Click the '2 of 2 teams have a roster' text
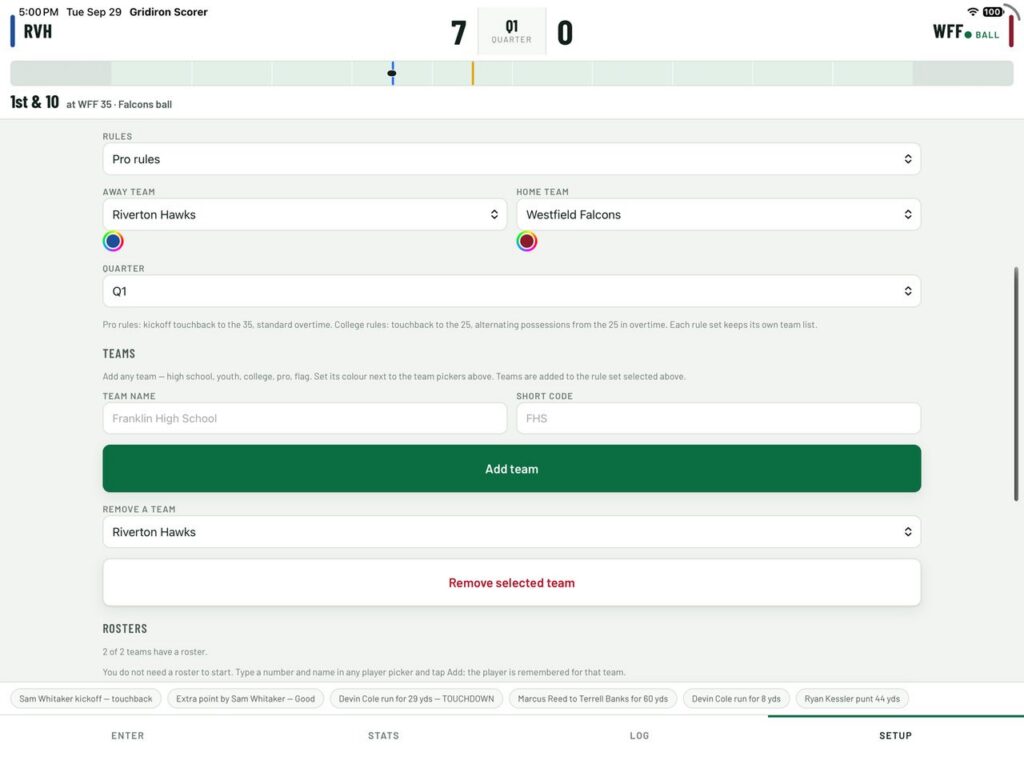Image resolution: width=1024 pixels, height=768 pixels. pyautogui.click(x=155, y=652)
